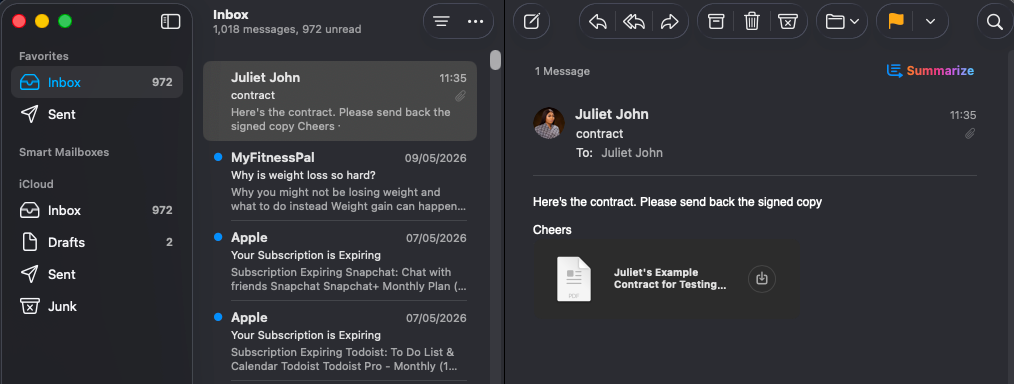Click the Juliet's Example Contract attachment name

click(x=670, y=279)
